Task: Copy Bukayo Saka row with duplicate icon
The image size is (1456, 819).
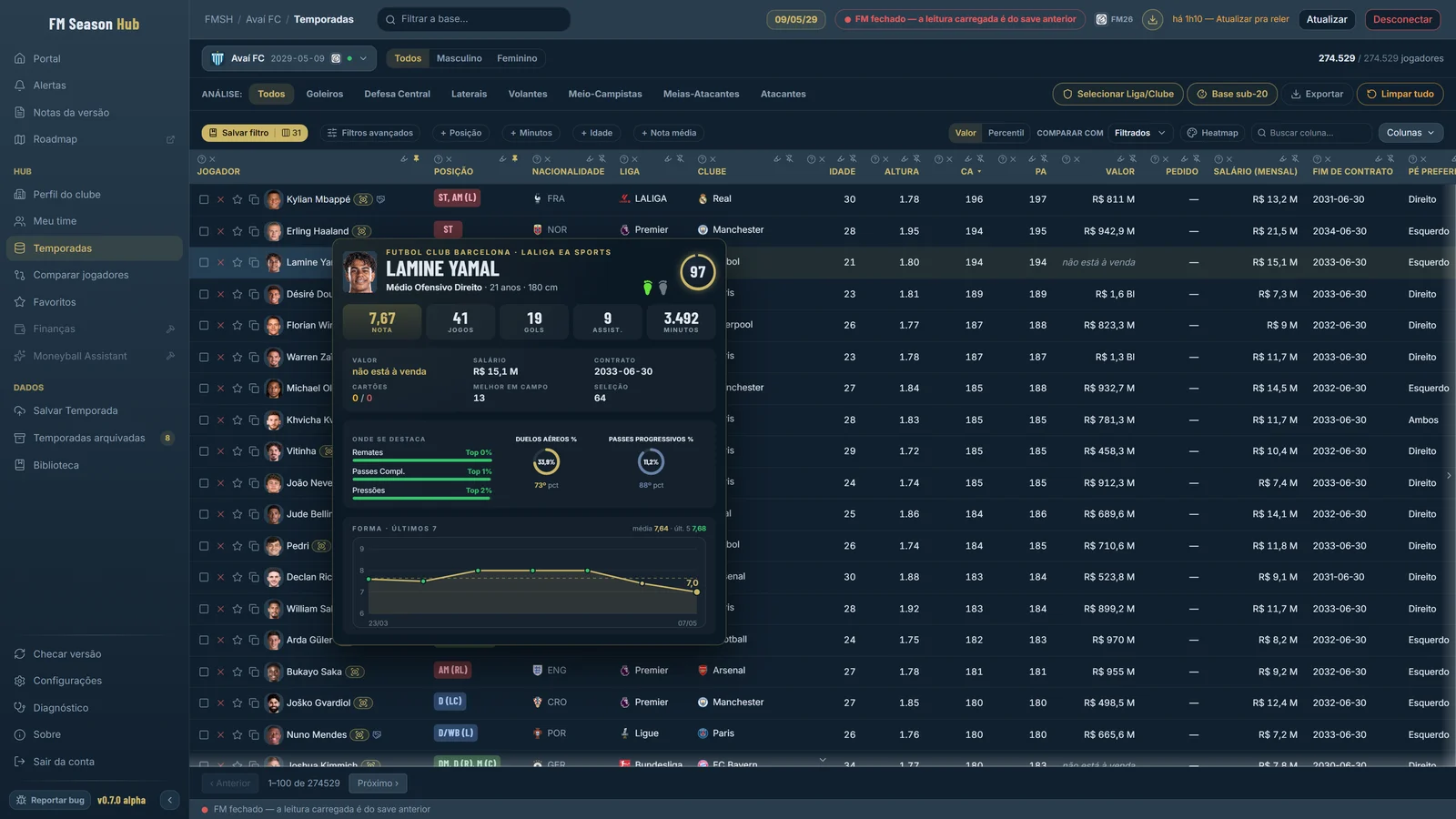Action: pyautogui.click(x=254, y=672)
